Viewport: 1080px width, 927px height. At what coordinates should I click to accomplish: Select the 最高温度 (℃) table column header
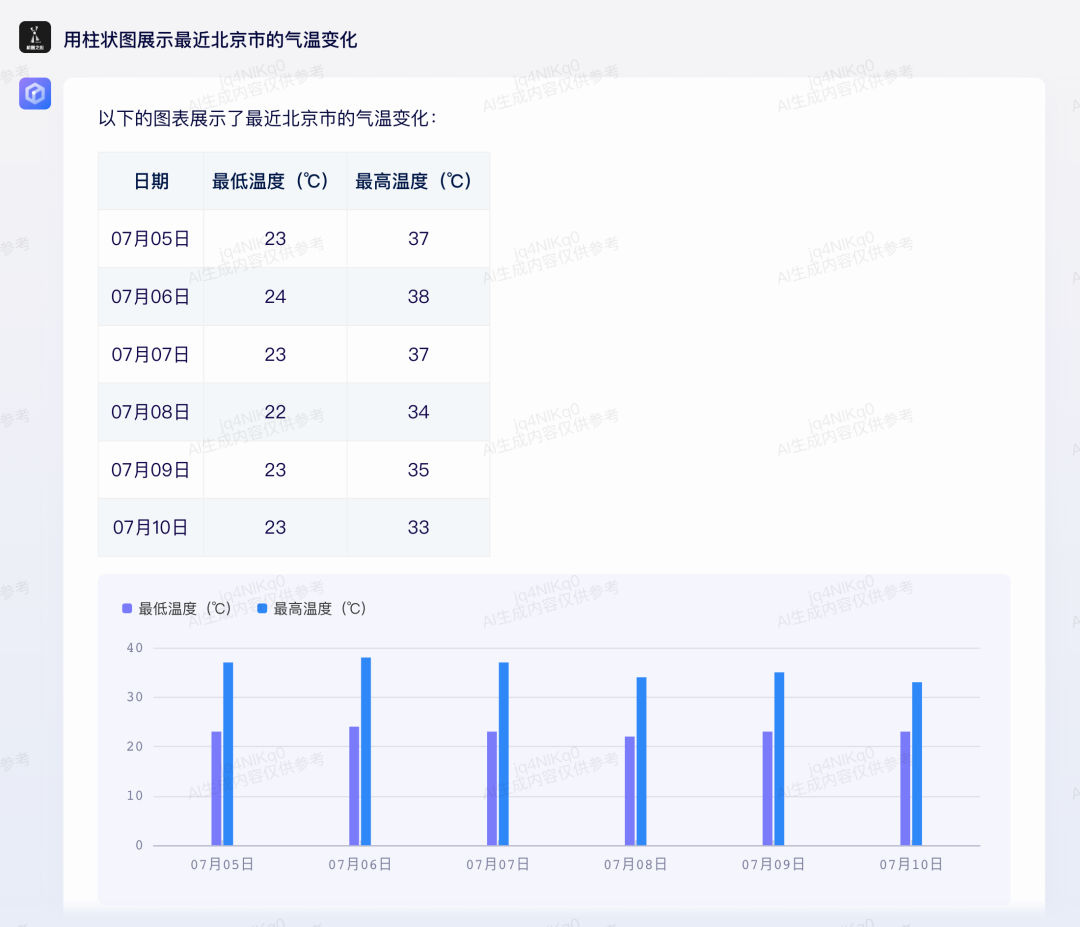tap(418, 181)
